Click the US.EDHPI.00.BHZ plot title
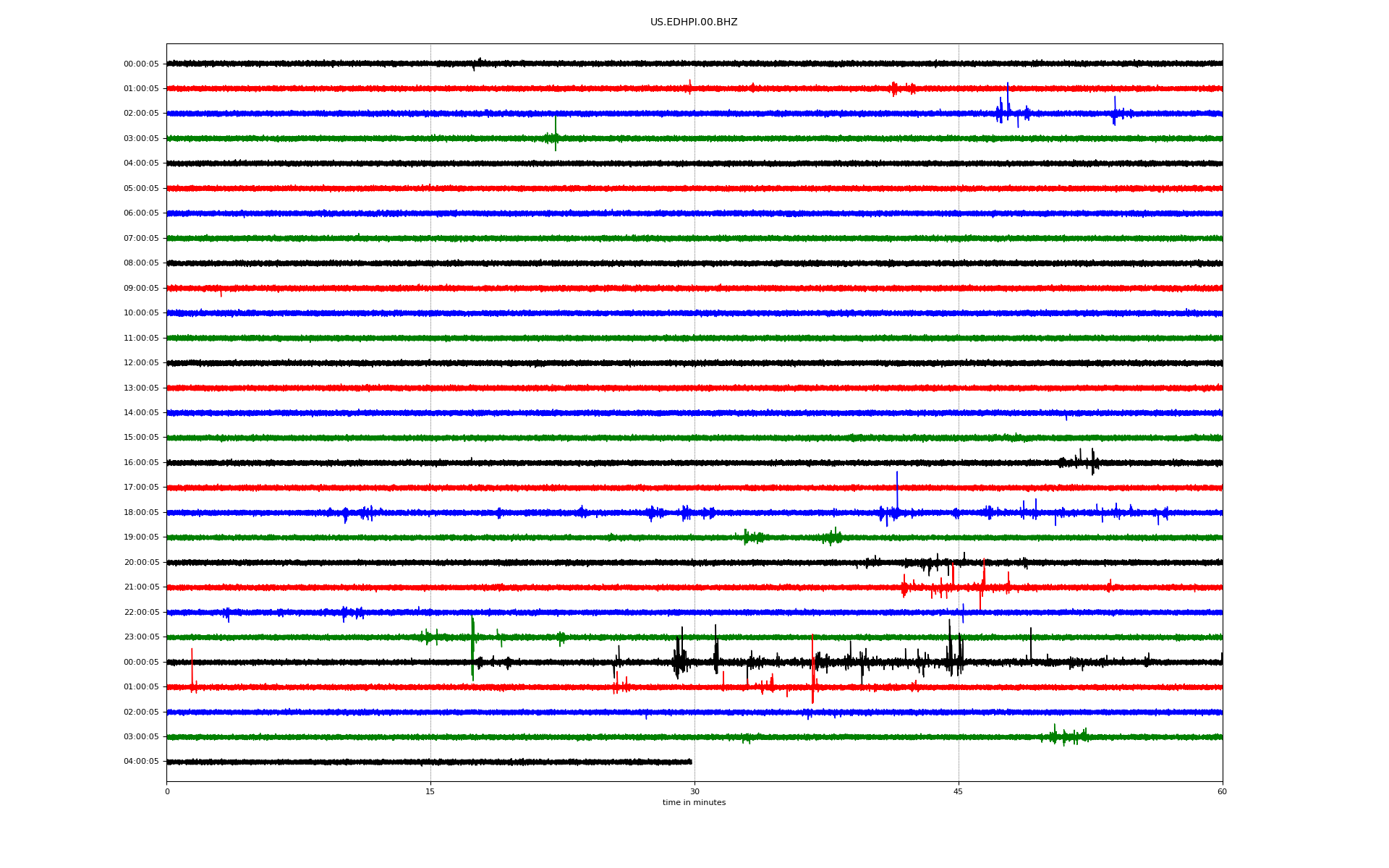Viewport: 1389px width, 868px height. tap(693, 22)
